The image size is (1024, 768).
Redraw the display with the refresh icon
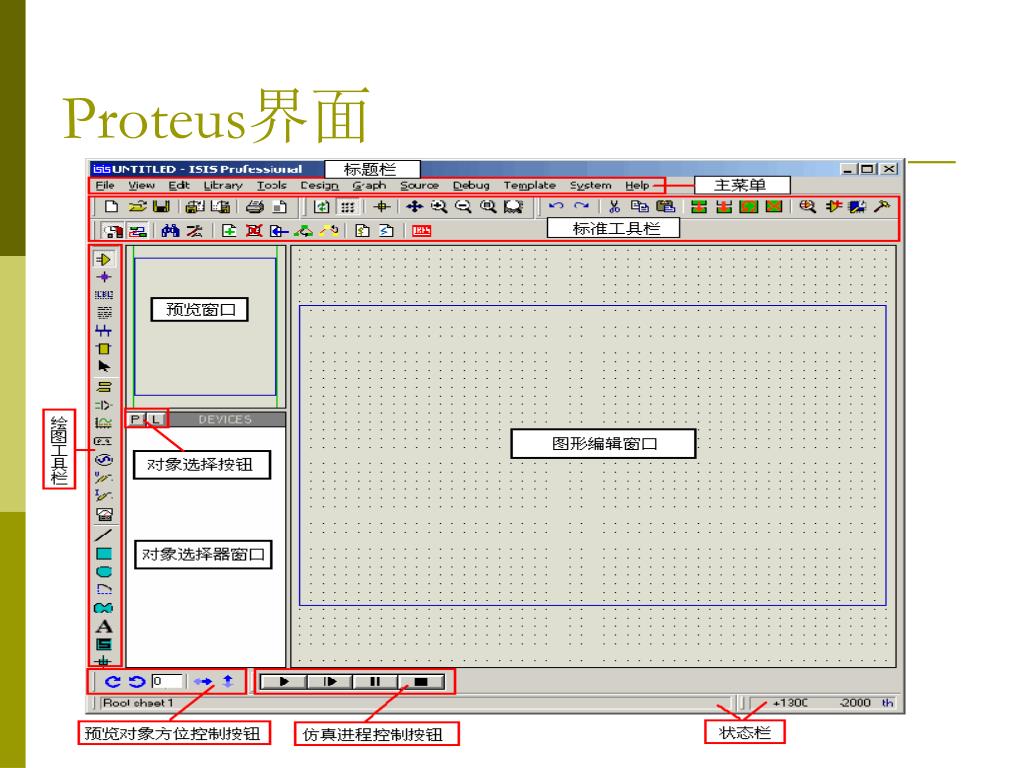click(321, 207)
